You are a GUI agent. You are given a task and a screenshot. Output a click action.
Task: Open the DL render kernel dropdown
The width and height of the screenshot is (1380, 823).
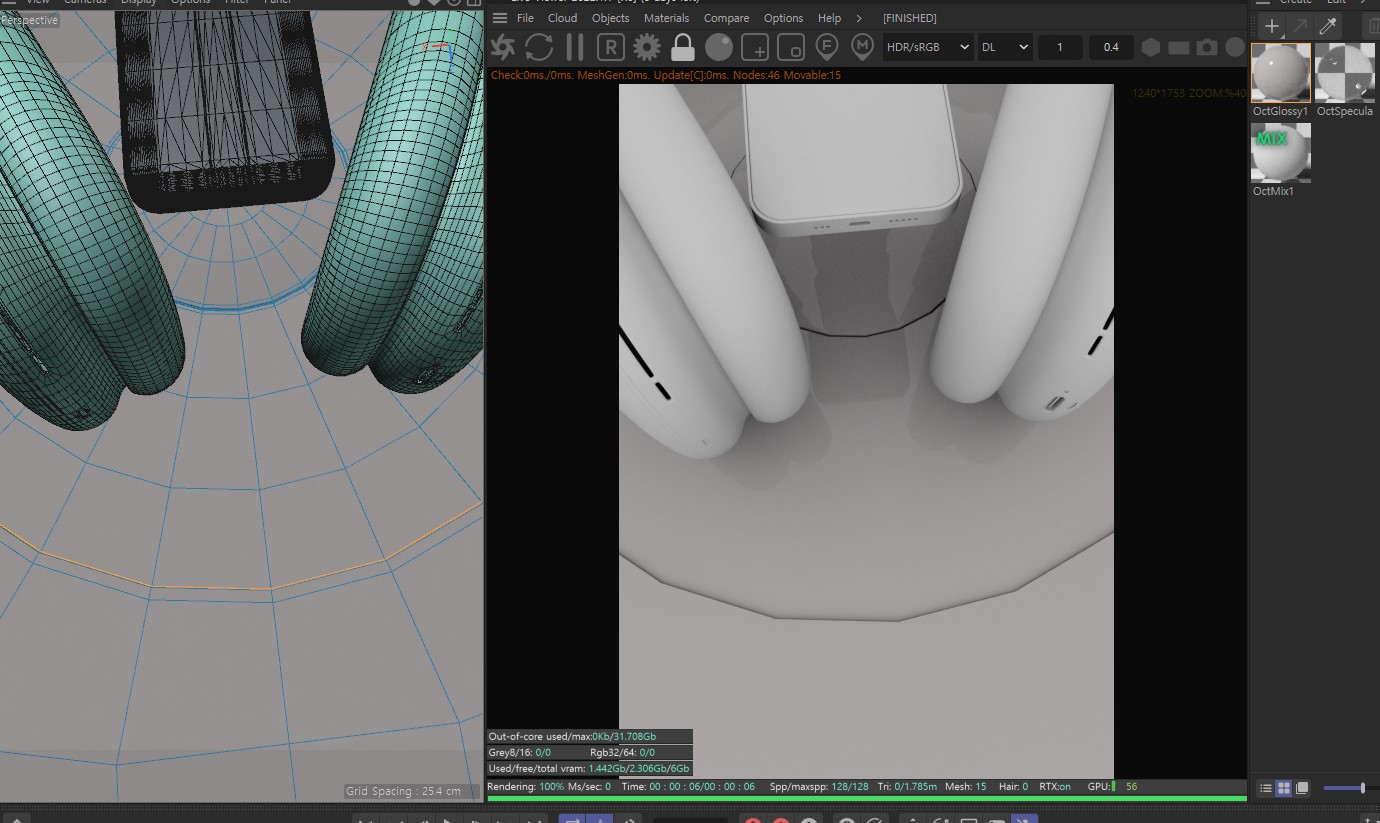click(1005, 47)
